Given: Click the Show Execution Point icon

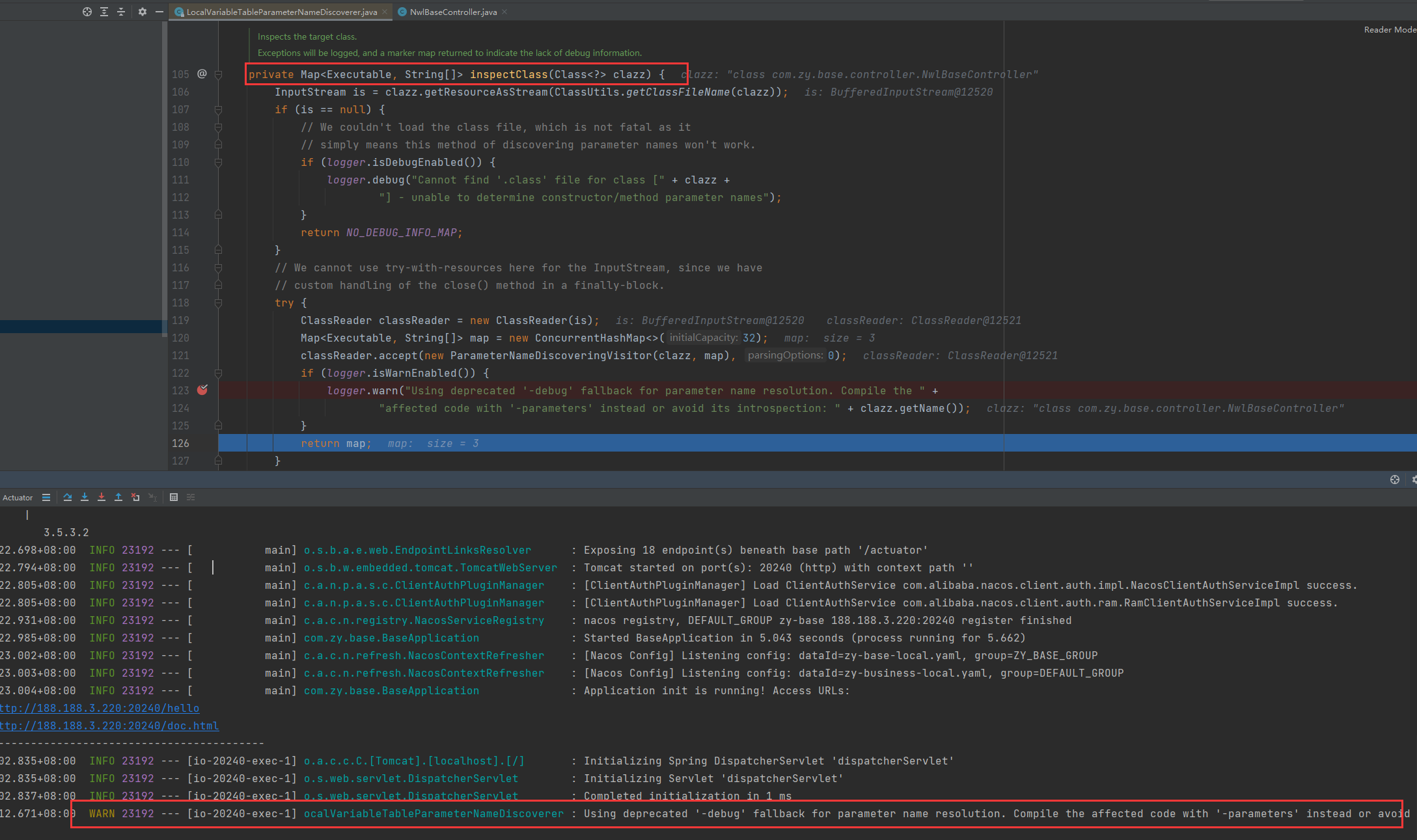Looking at the screenshot, I should (46, 497).
